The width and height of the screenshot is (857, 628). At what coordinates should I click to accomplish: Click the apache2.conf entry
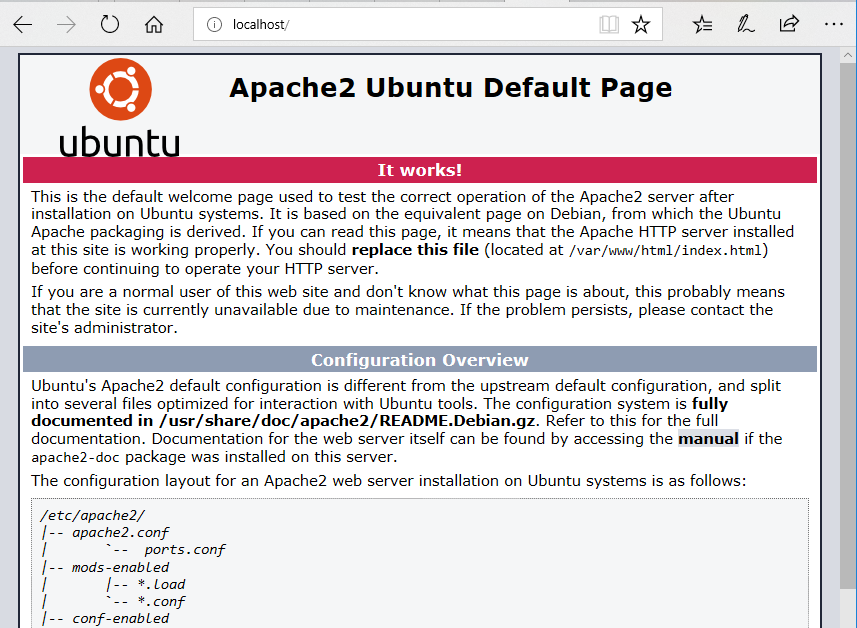(x=121, y=533)
